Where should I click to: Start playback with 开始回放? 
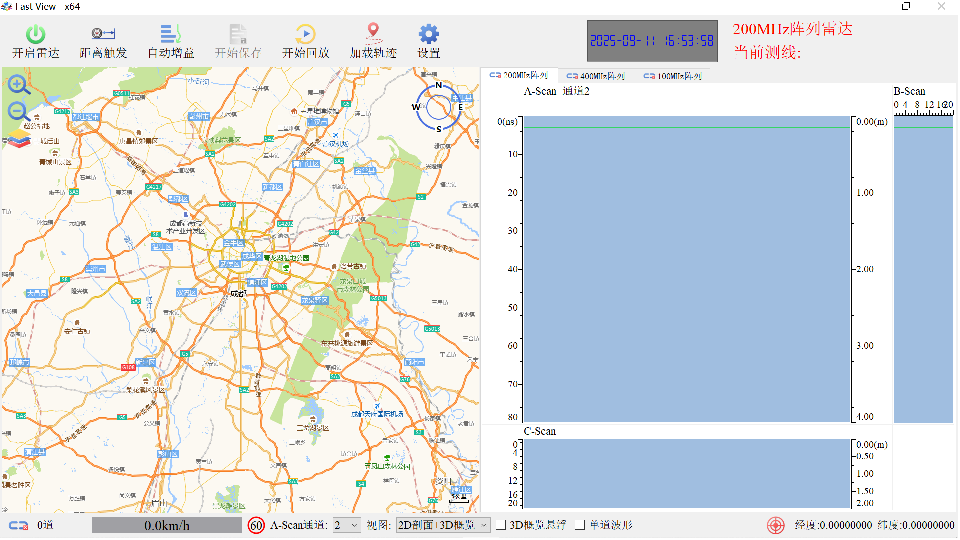click(305, 35)
